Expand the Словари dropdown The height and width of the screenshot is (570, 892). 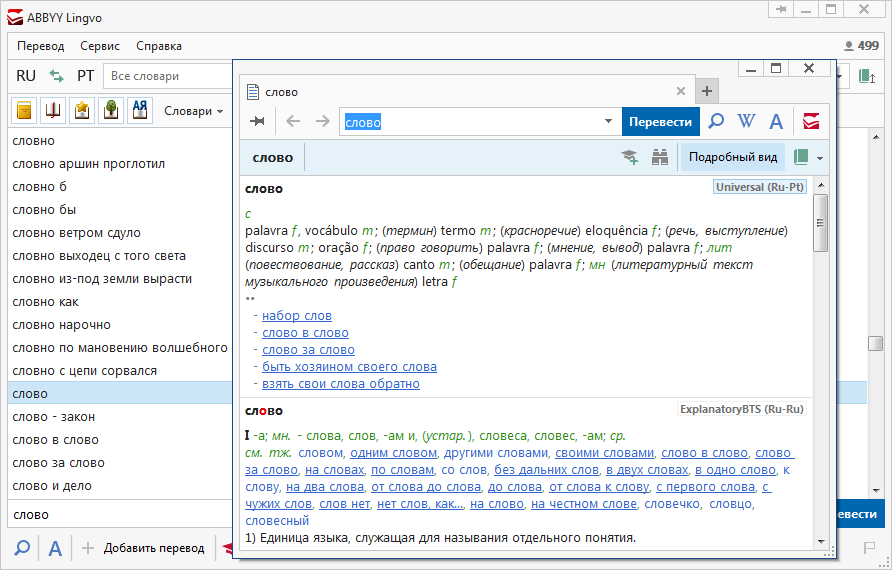click(x=194, y=111)
